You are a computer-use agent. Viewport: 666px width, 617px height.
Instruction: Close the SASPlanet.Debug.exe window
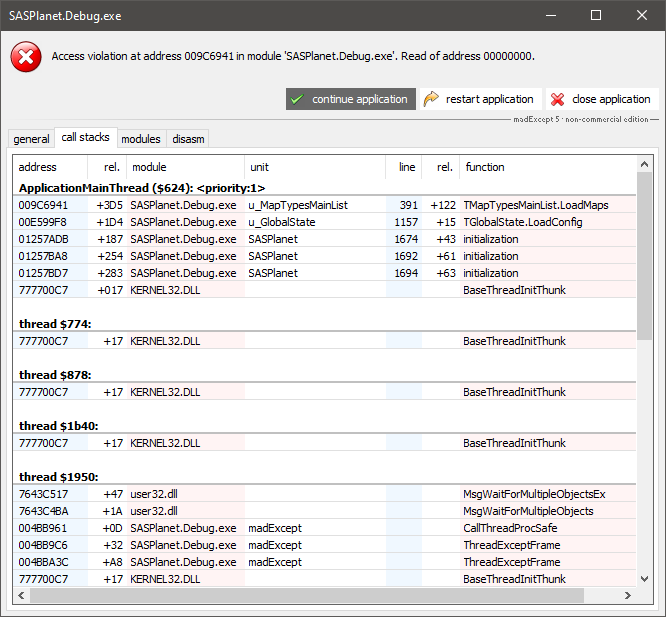click(642, 16)
